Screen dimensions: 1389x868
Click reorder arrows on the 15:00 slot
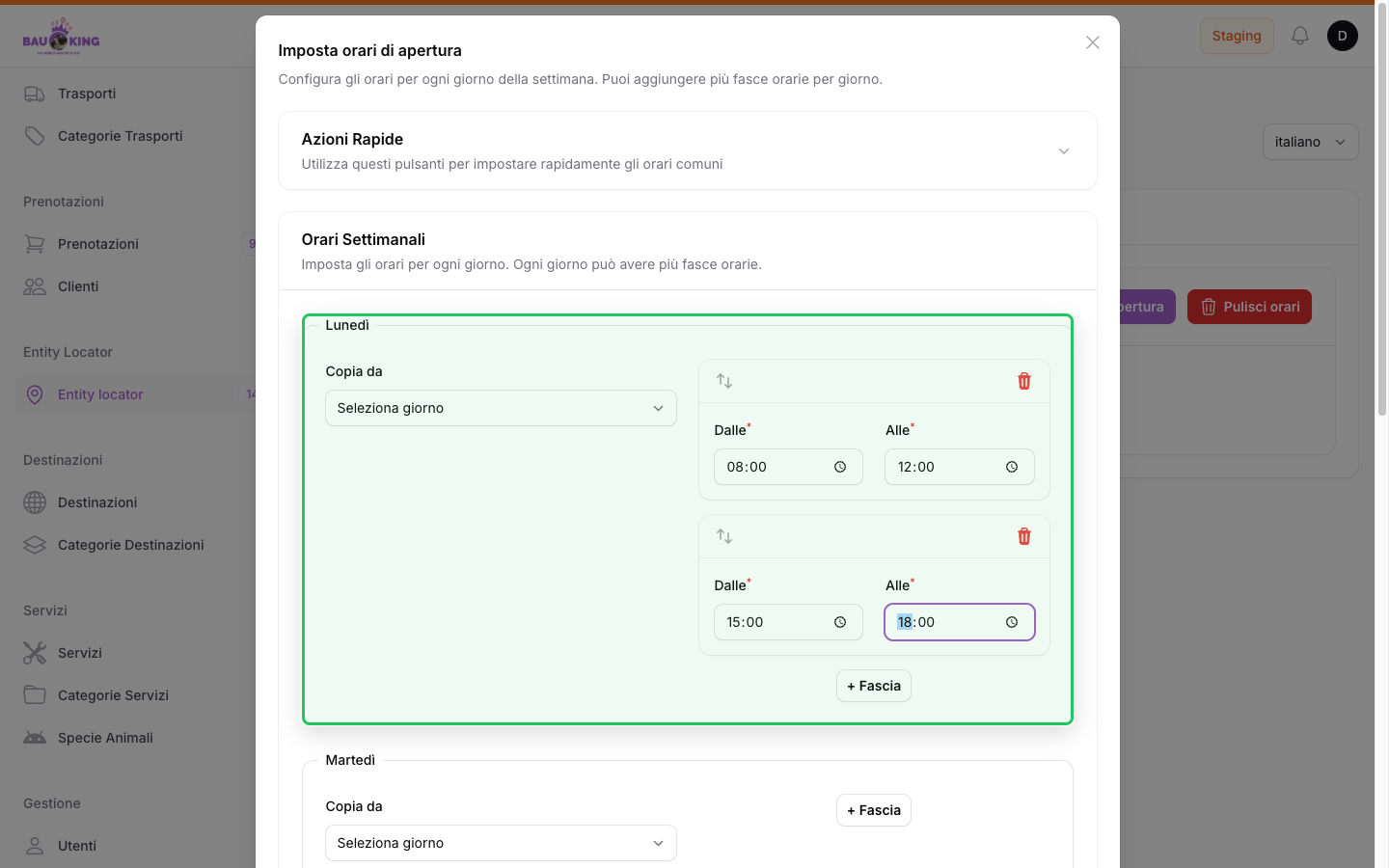[724, 536]
